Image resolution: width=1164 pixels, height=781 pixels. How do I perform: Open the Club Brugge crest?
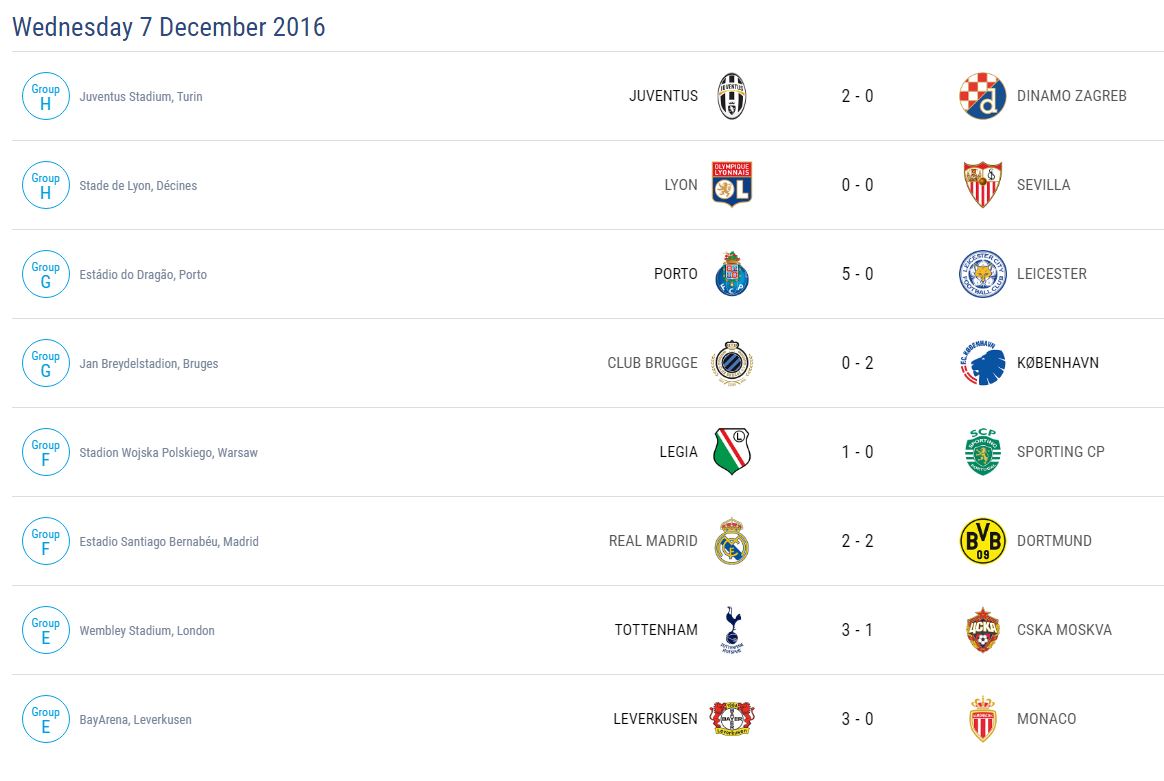(x=731, y=363)
